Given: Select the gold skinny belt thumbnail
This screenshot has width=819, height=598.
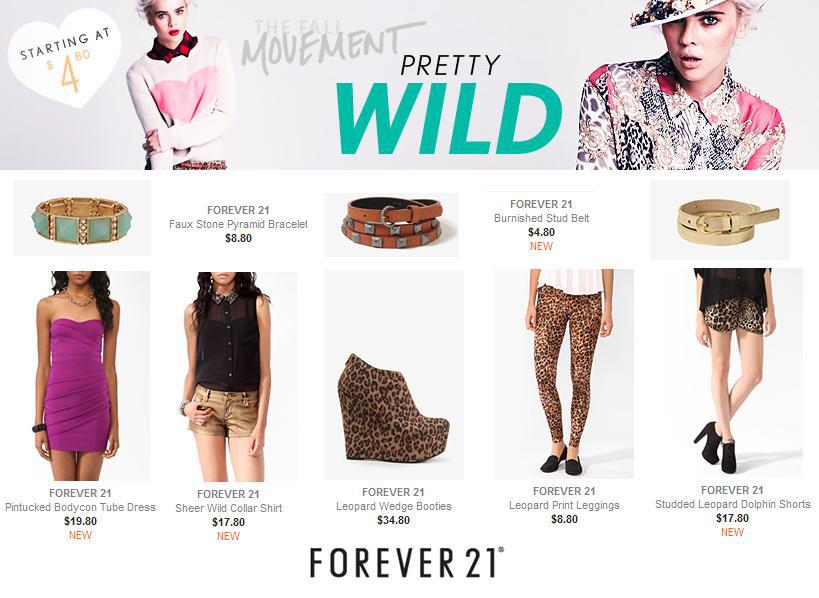Looking at the screenshot, I should pyautogui.click(x=720, y=220).
